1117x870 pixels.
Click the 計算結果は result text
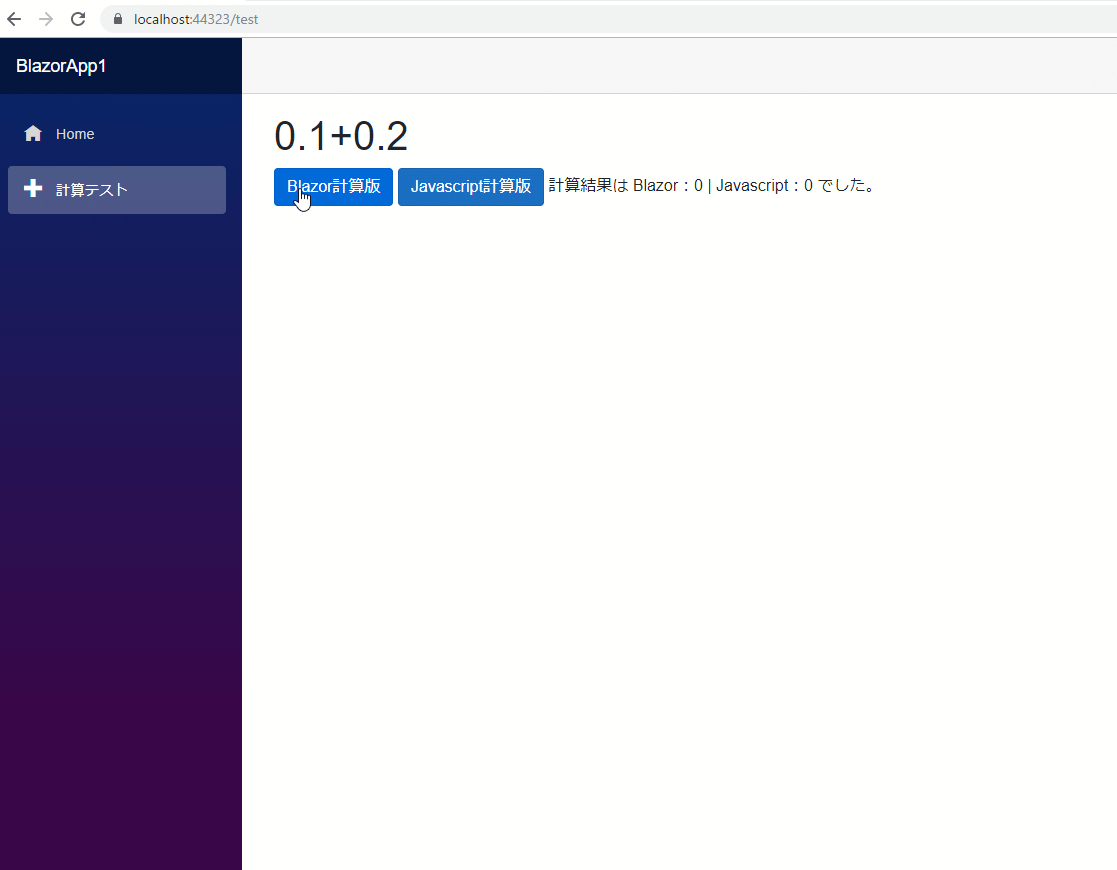(712, 186)
